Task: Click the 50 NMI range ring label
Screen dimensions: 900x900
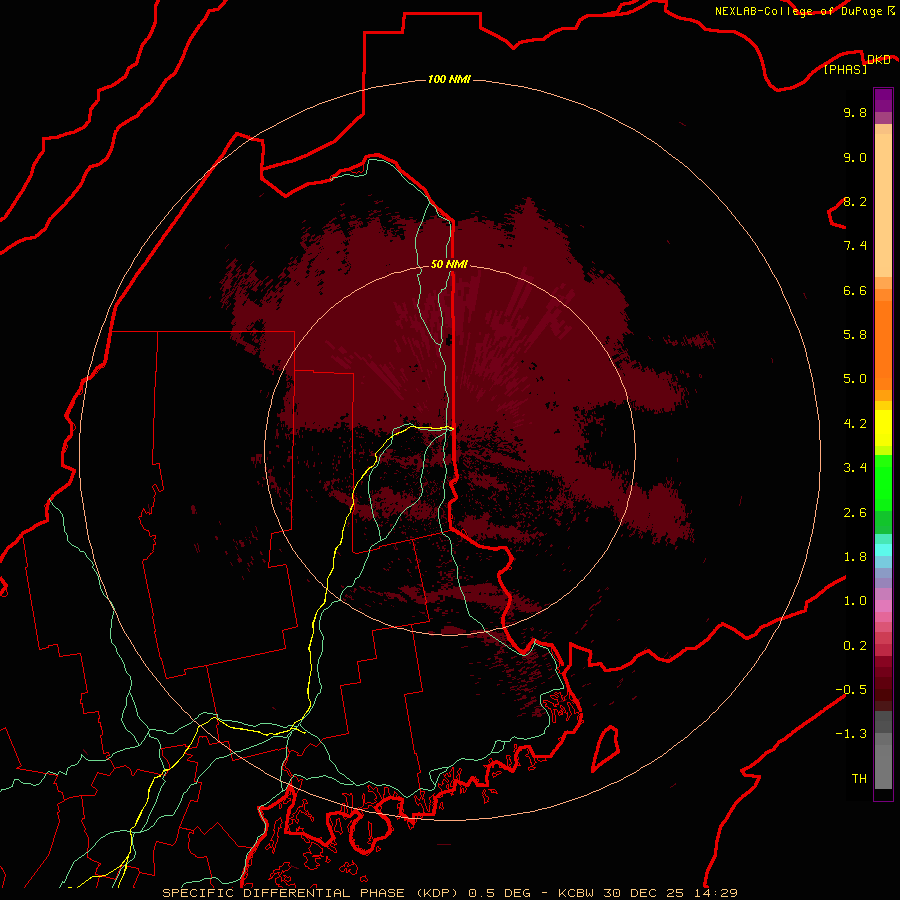Action: click(449, 264)
